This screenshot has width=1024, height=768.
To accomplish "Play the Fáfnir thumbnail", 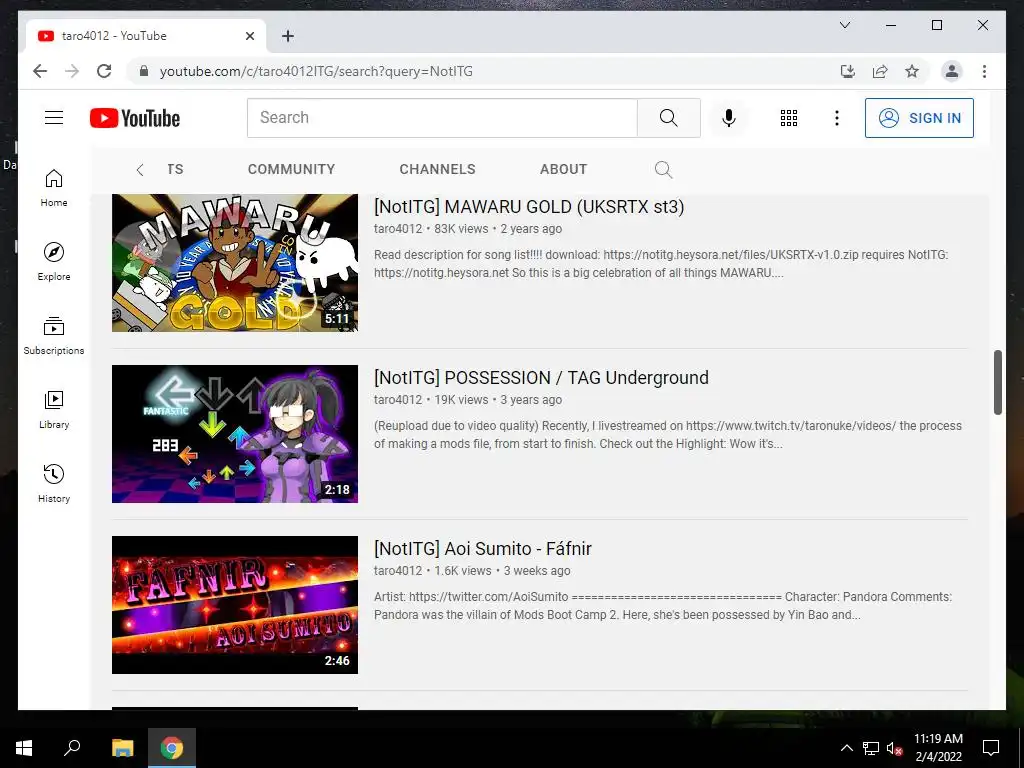I will coord(235,605).
